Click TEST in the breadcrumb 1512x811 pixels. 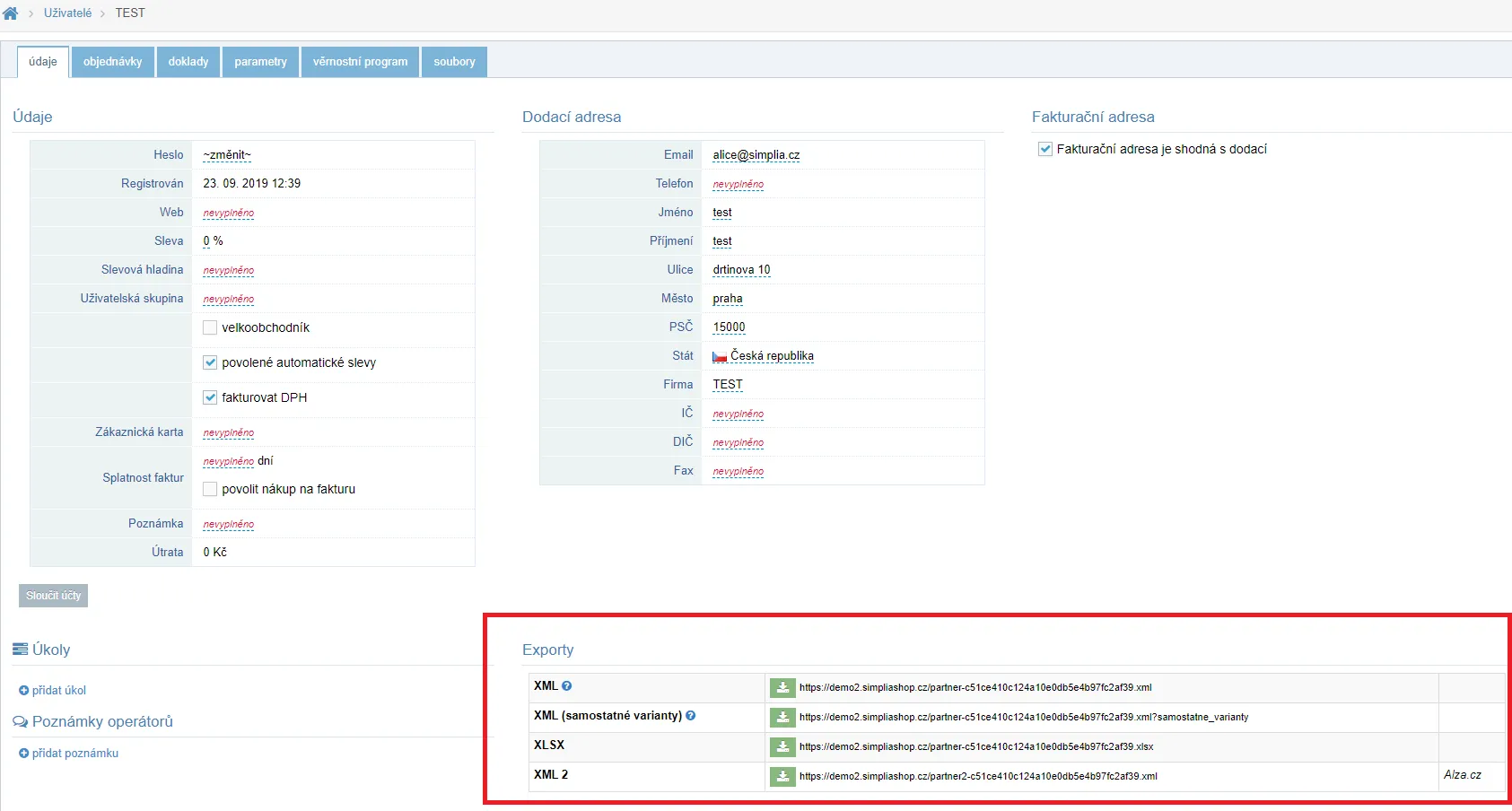click(130, 13)
